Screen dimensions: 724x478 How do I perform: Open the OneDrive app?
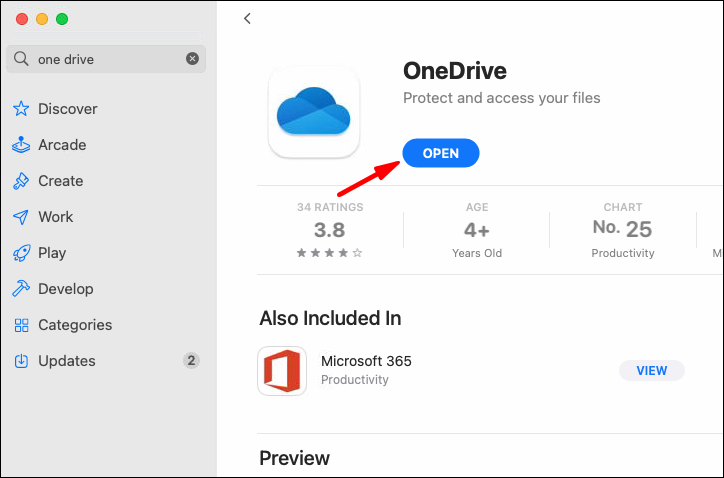click(x=440, y=153)
